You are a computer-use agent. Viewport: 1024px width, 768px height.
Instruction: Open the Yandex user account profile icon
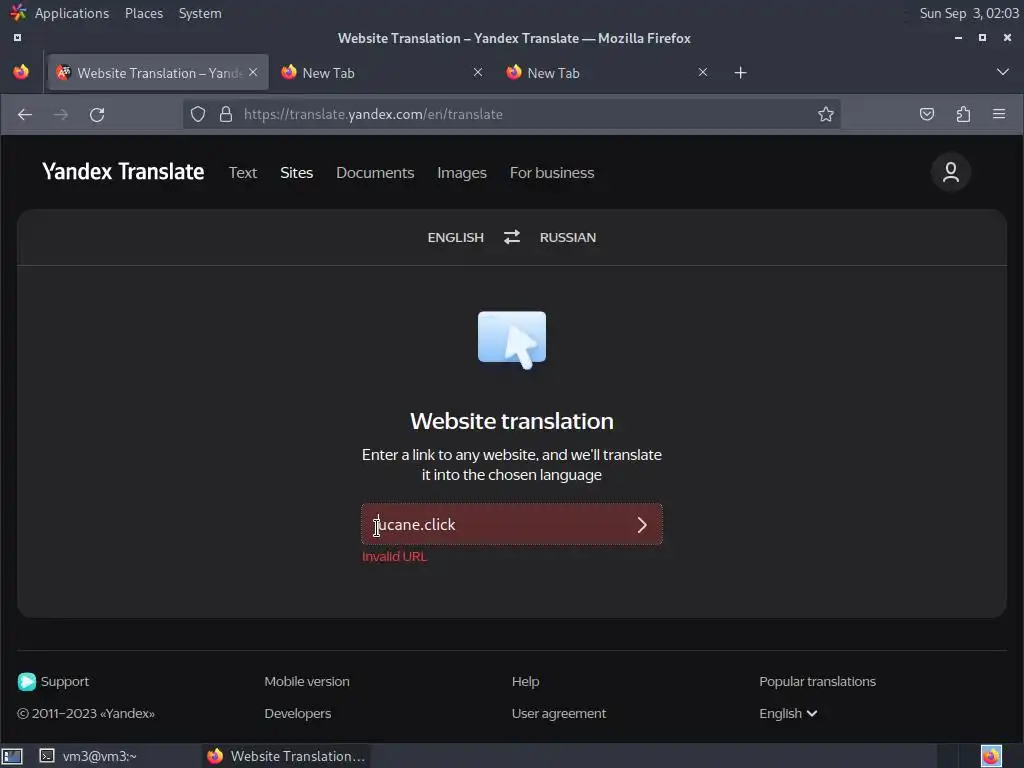coord(951,172)
